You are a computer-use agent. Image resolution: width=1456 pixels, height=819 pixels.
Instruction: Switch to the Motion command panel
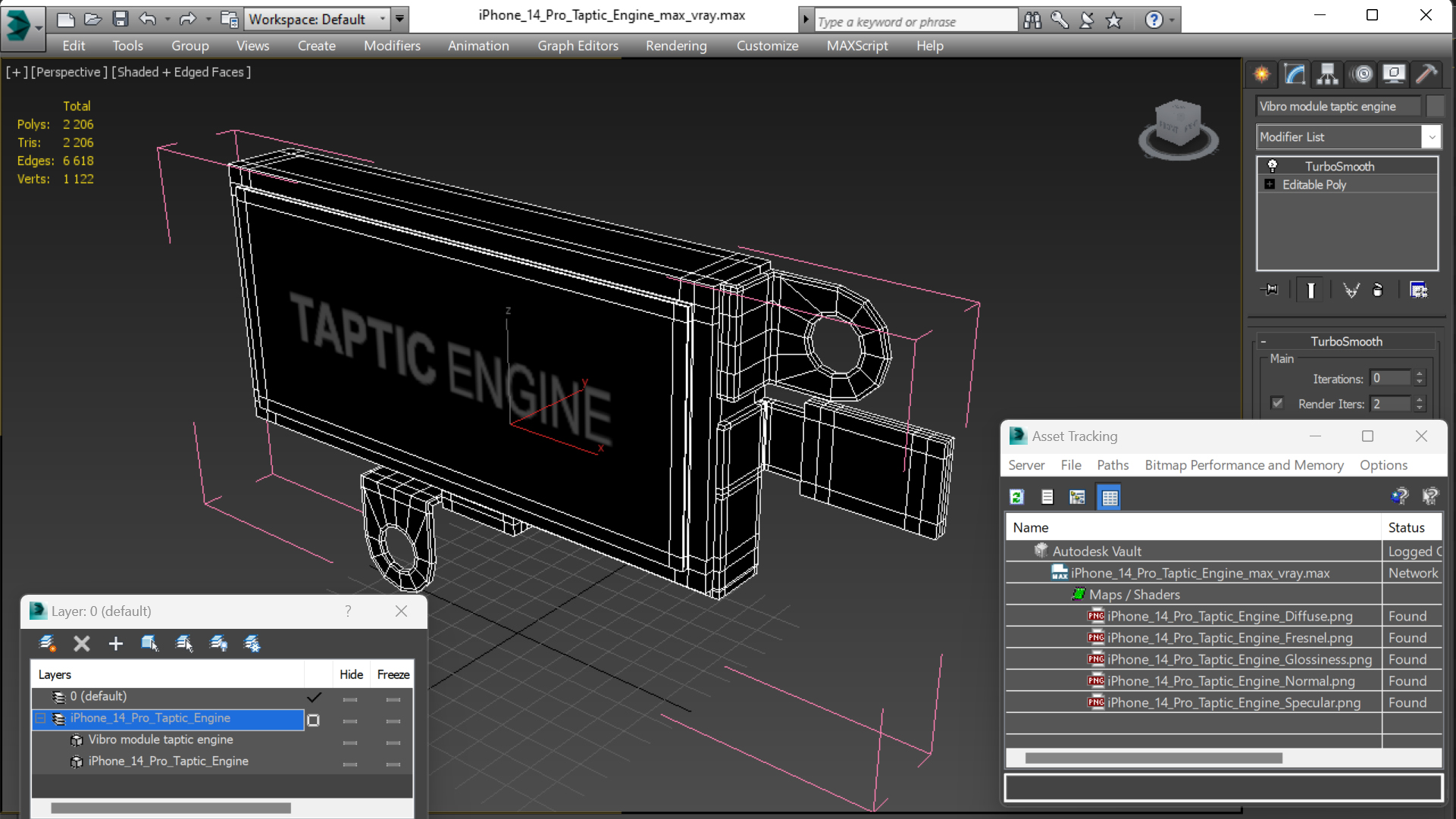coord(1362,74)
